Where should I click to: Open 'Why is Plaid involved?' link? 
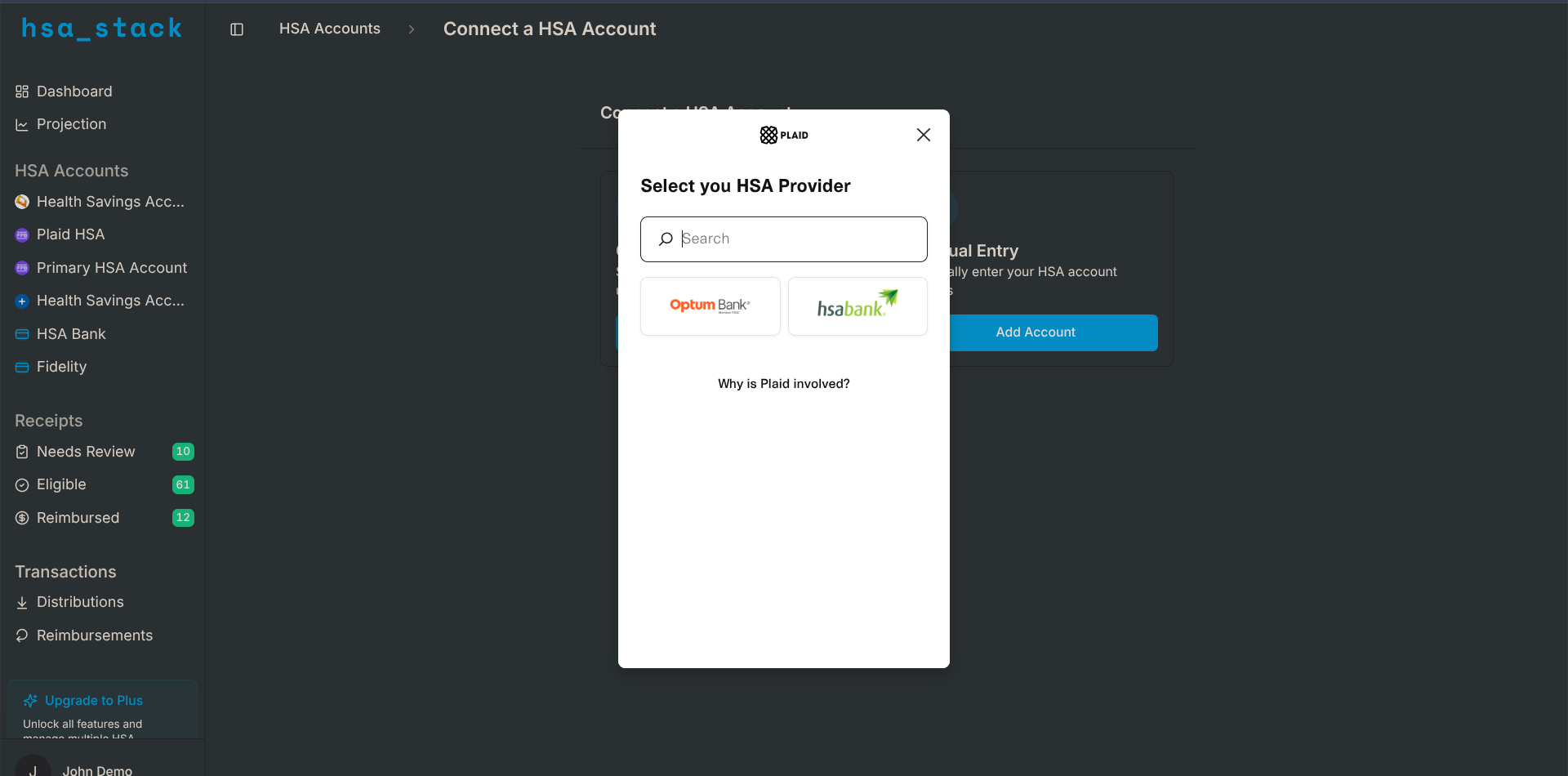click(x=784, y=384)
